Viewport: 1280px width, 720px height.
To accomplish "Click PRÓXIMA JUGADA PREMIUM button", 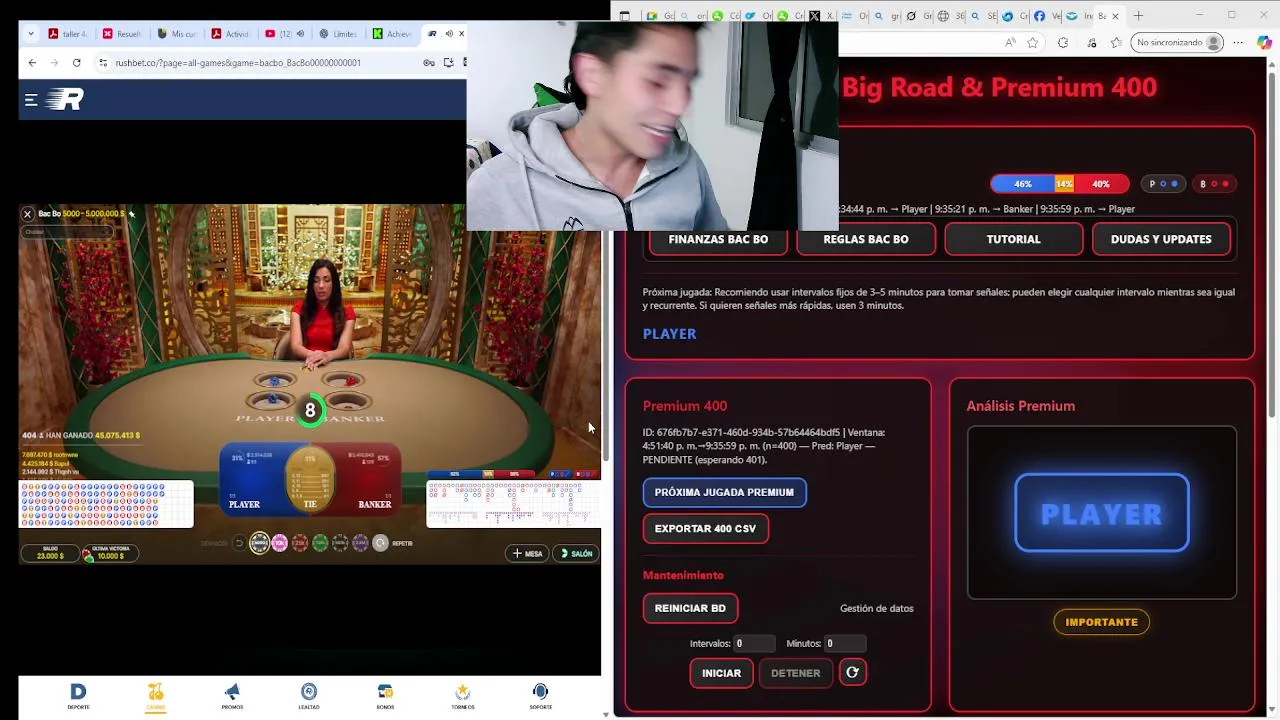I will (x=724, y=492).
